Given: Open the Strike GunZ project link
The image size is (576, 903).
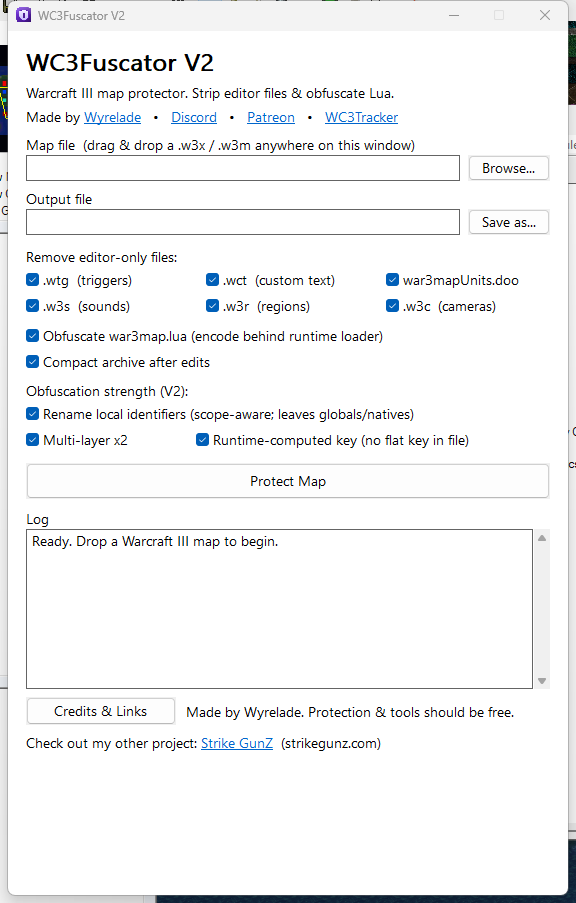Looking at the screenshot, I should [237, 743].
